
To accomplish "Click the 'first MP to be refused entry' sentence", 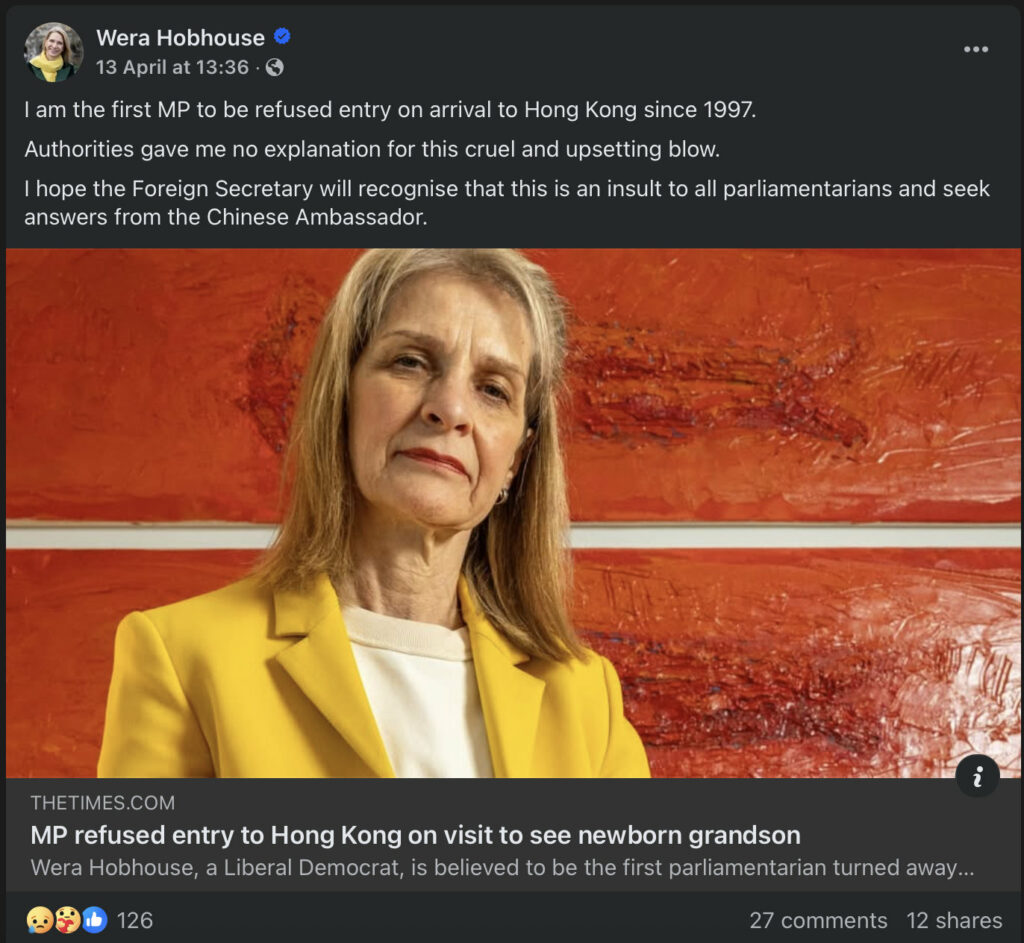I will [x=390, y=110].
